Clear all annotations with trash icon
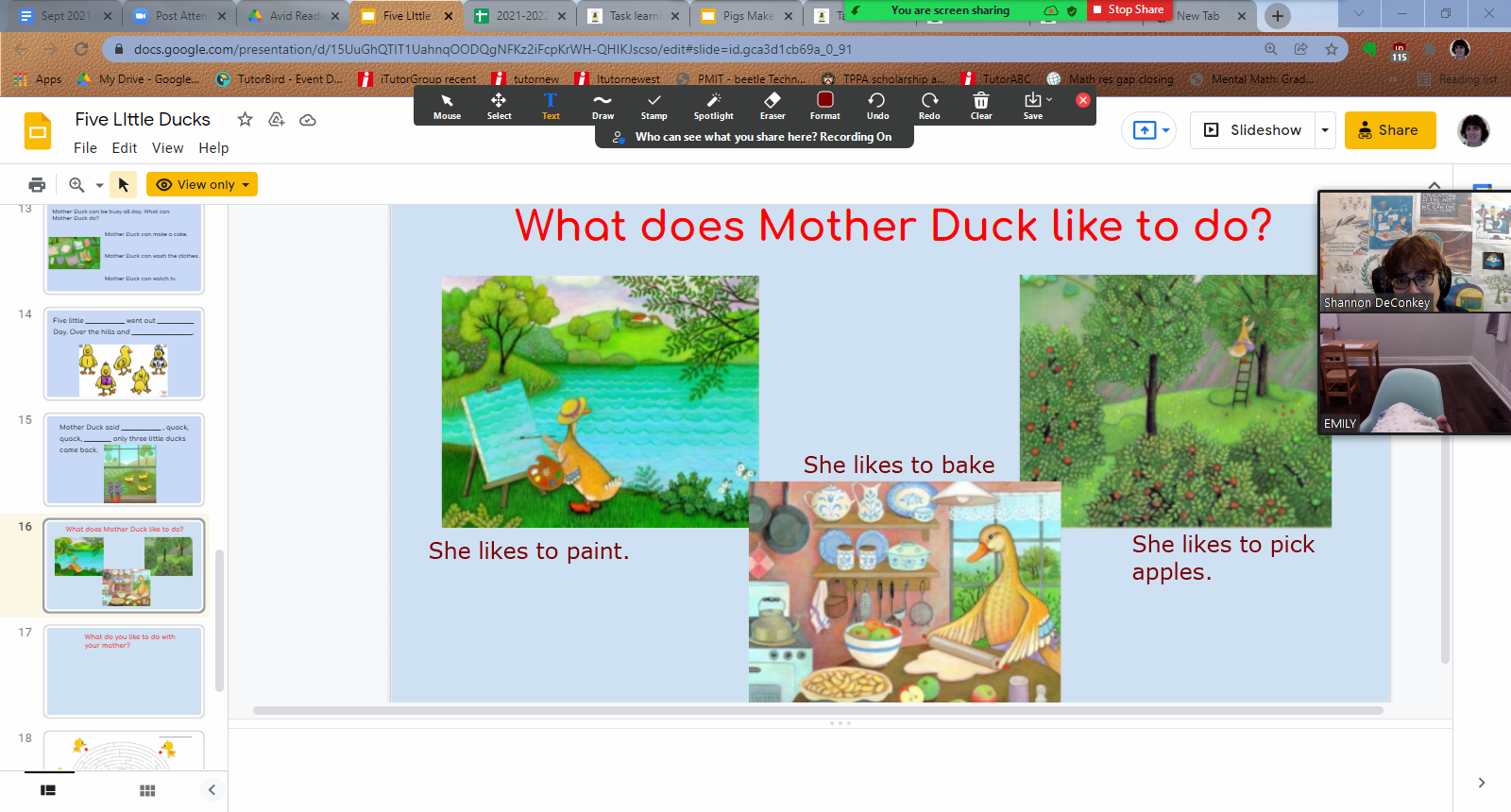 coord(981,106)
